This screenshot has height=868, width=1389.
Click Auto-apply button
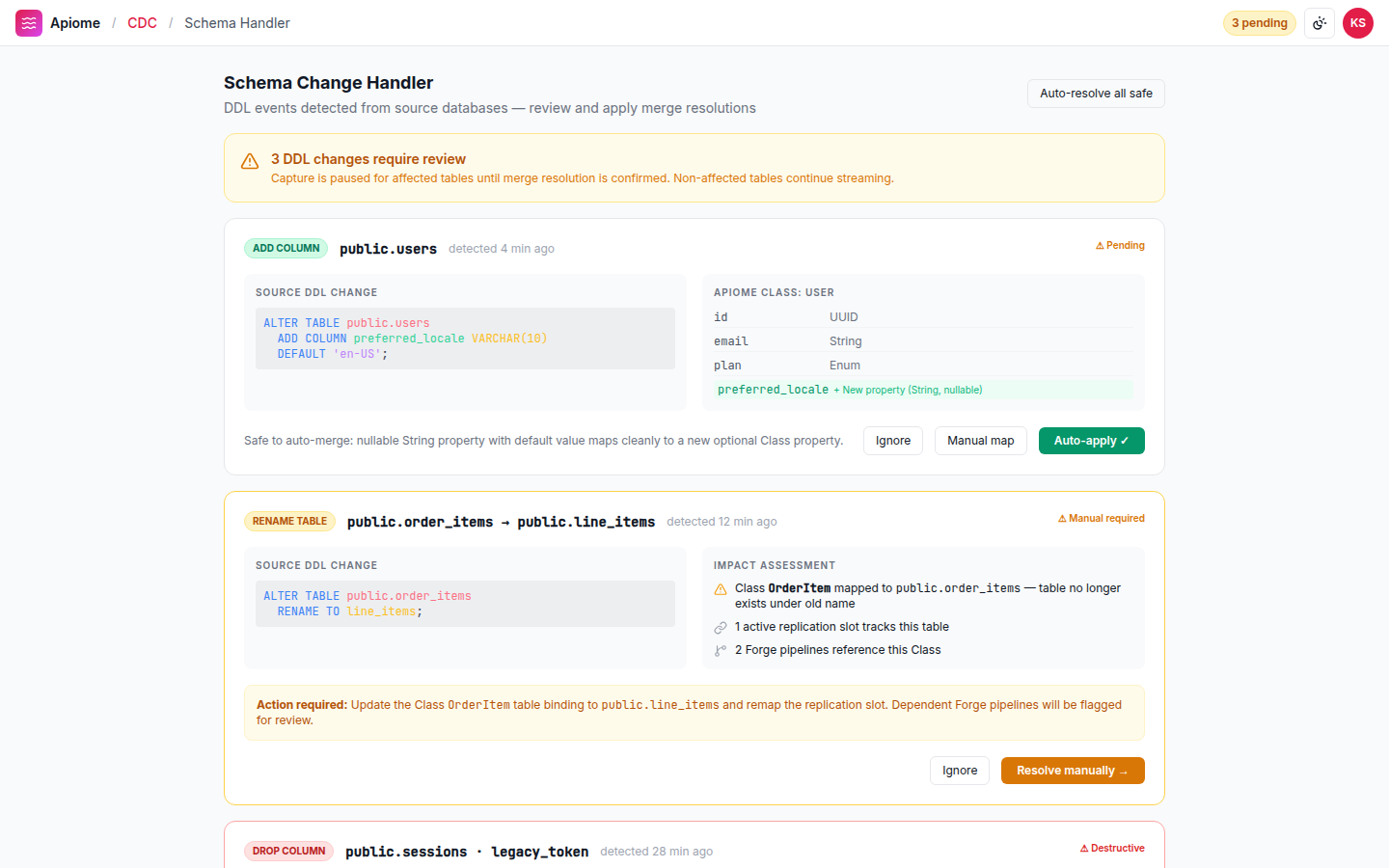click(x=1092, y=441)
